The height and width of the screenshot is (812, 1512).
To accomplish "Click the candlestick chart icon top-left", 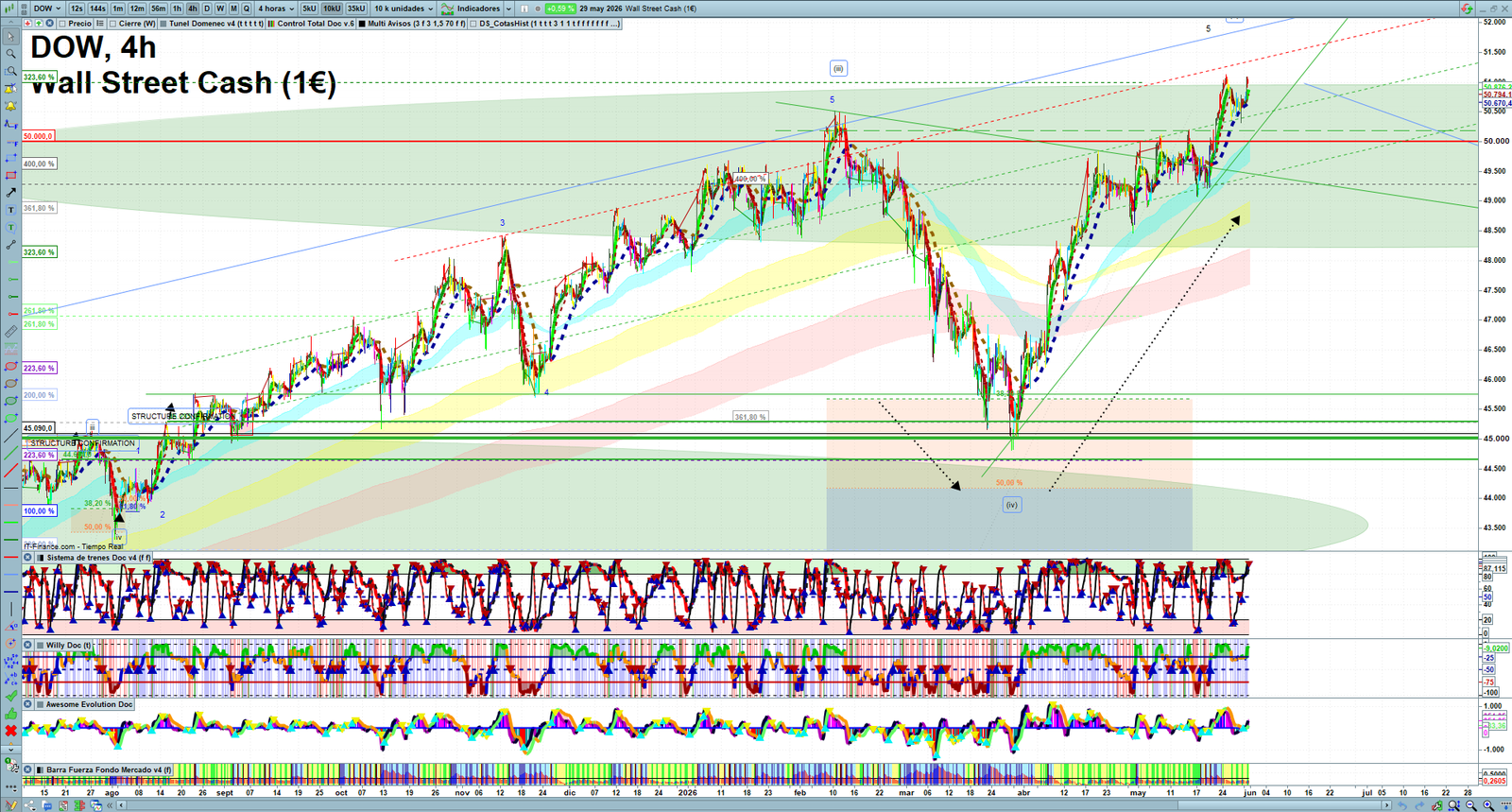I will tap(9, 9).
